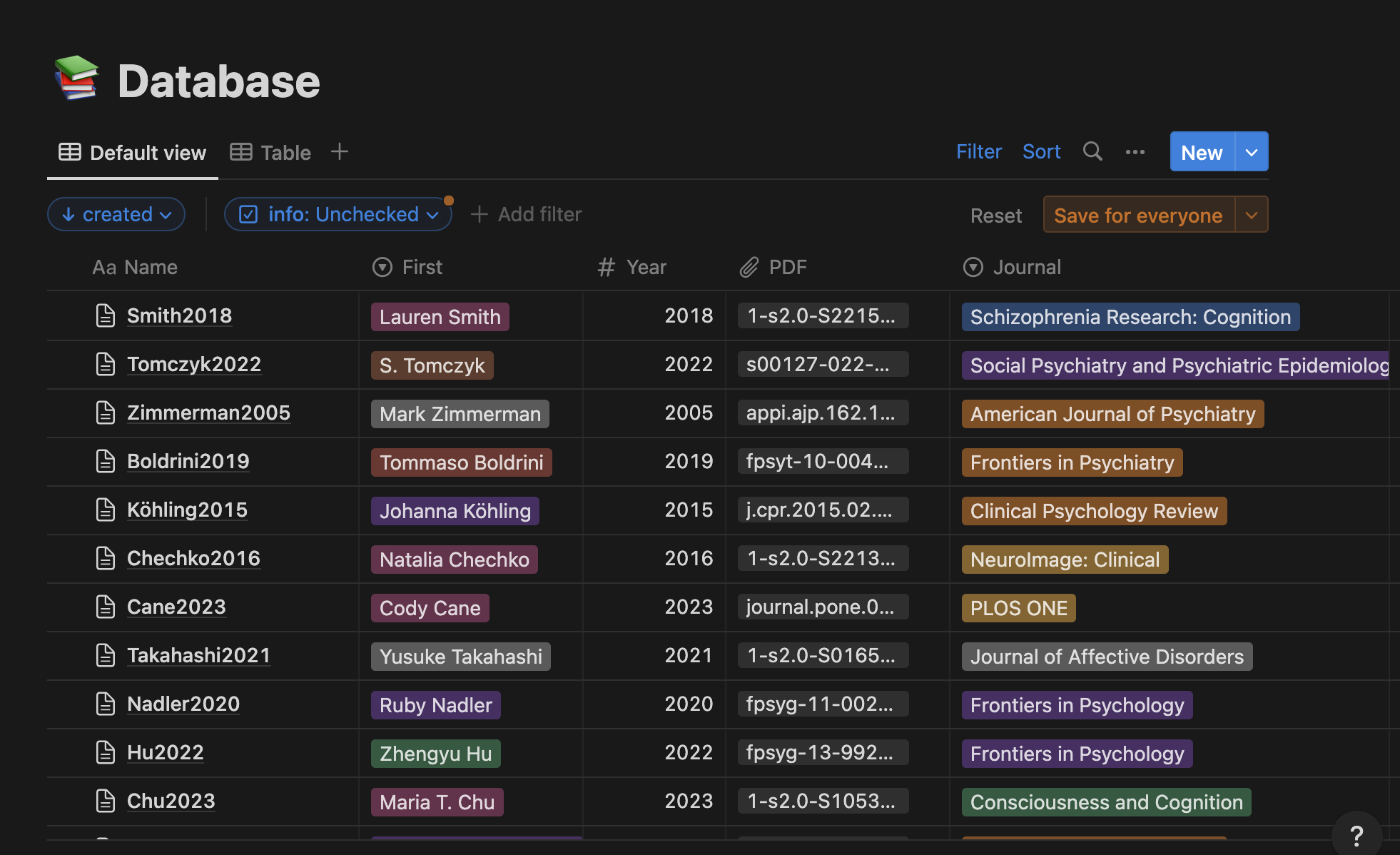Open the Zimmerman2005 page link
Screen dimensions: 1400x855
coord(208,413)
